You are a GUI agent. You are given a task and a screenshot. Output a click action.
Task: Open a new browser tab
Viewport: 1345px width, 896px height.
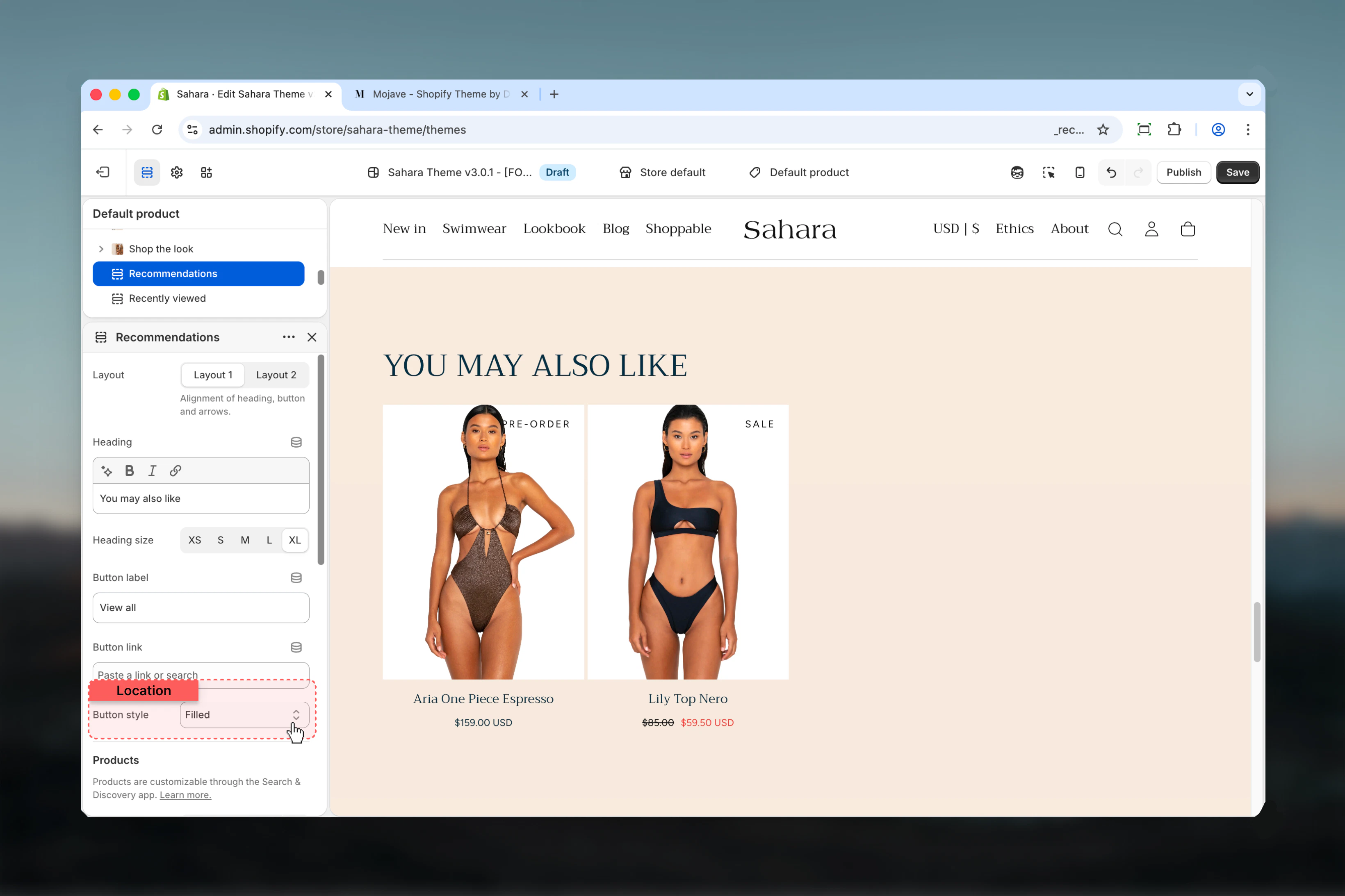(x=554, y=94)
